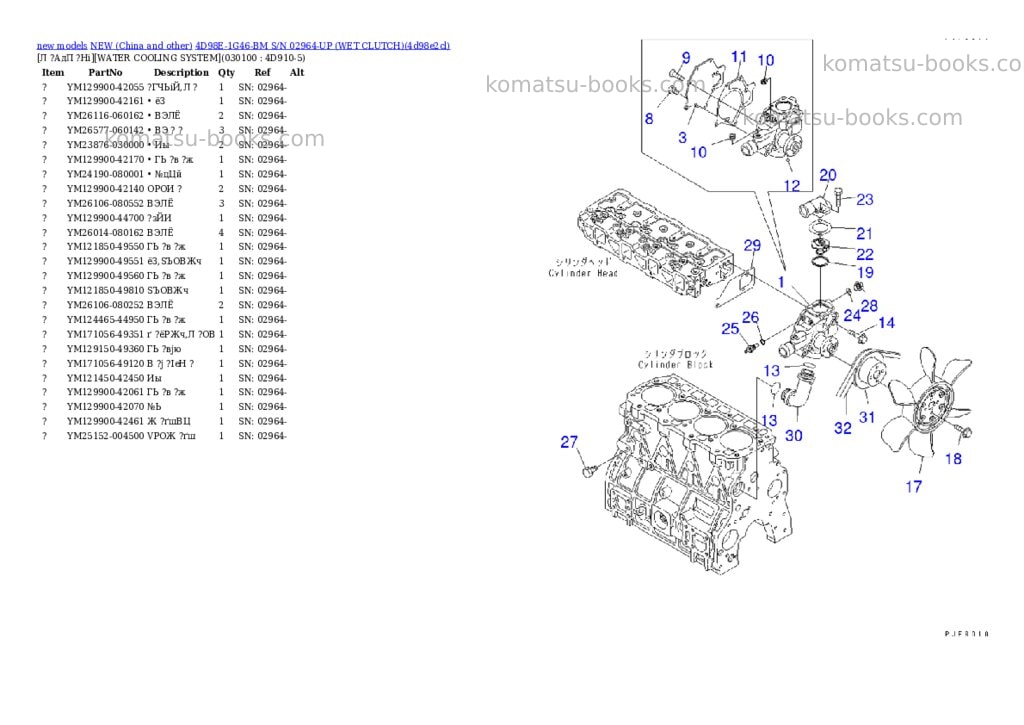Click diagram callout number 20
This screenshot has width=1024, height=725.
[x=827, y=175]
